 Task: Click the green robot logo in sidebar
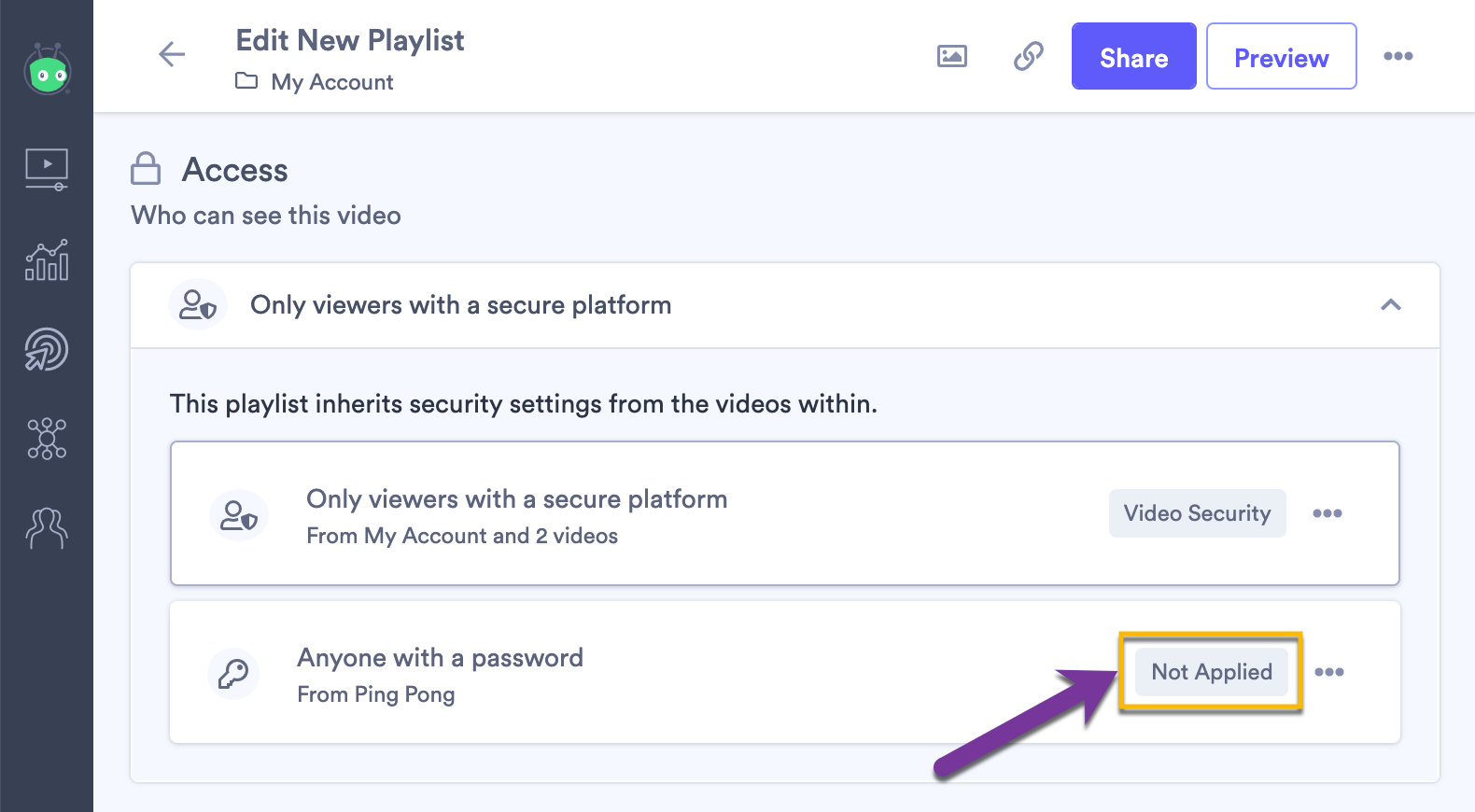(48, 70)
